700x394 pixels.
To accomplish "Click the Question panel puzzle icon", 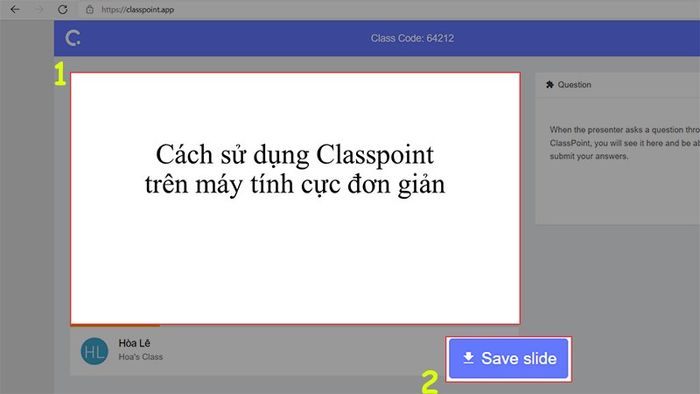I will (550, 84).
